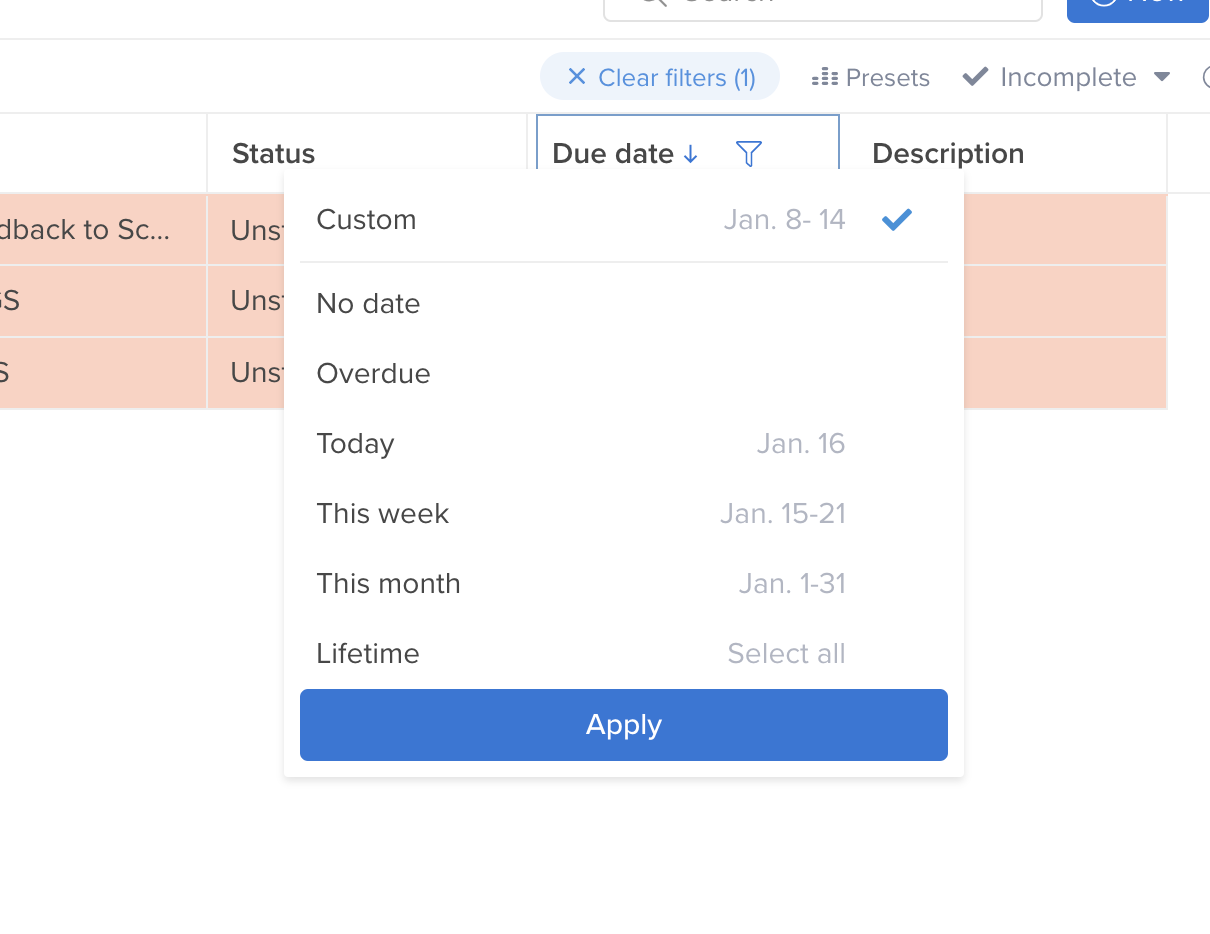Select the Lifetime filter option
This screenshot has height=934, width=1210.
tap(624, 654)
